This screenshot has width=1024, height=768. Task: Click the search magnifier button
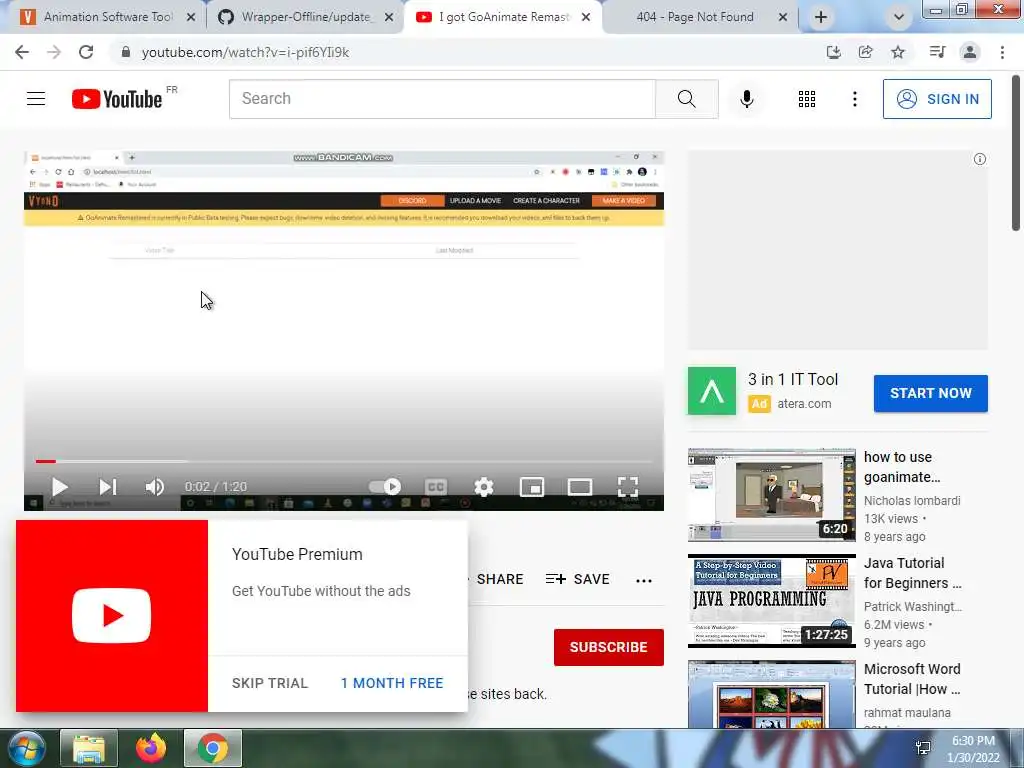(x=686, y=99)
